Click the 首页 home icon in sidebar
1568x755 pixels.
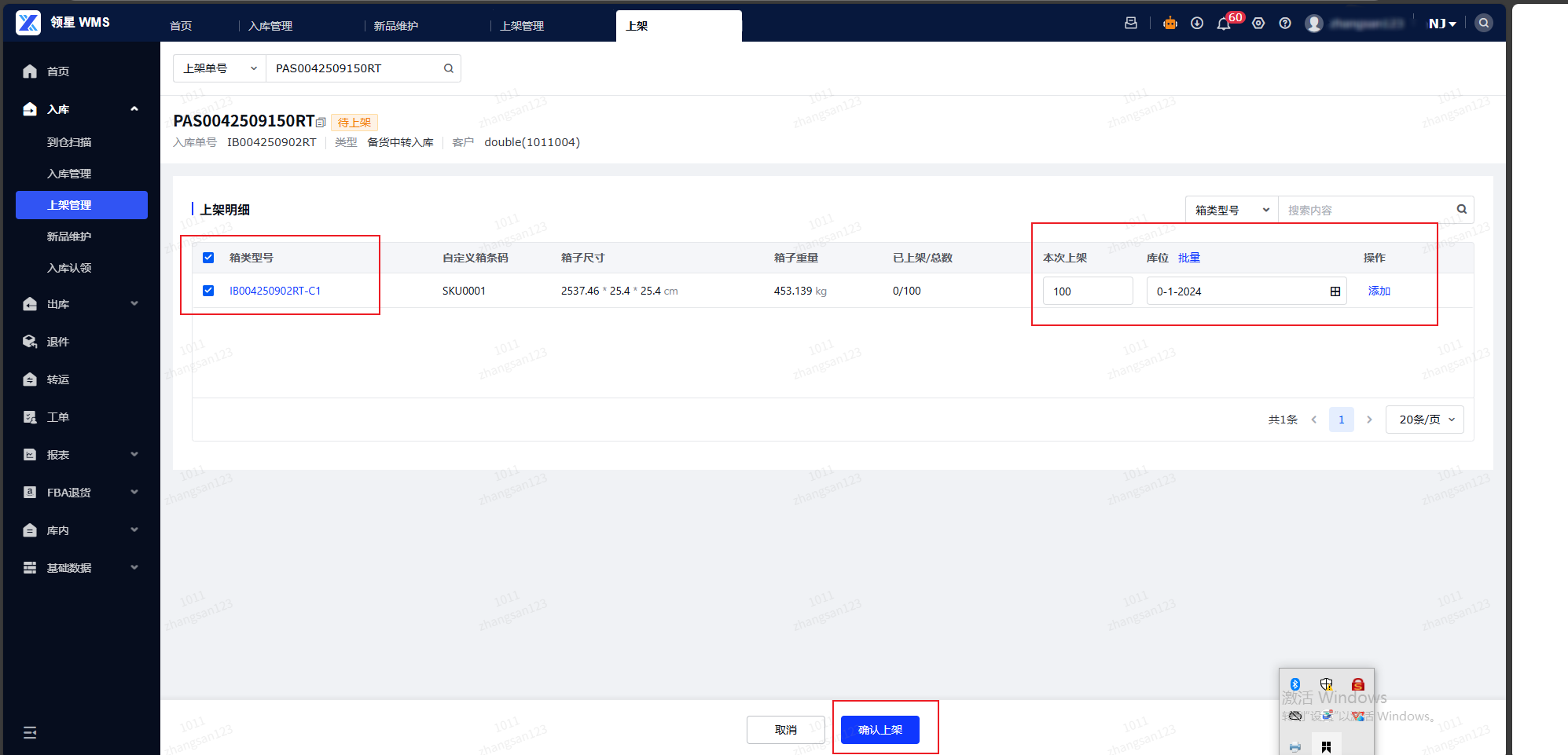[x=30, y=71]
